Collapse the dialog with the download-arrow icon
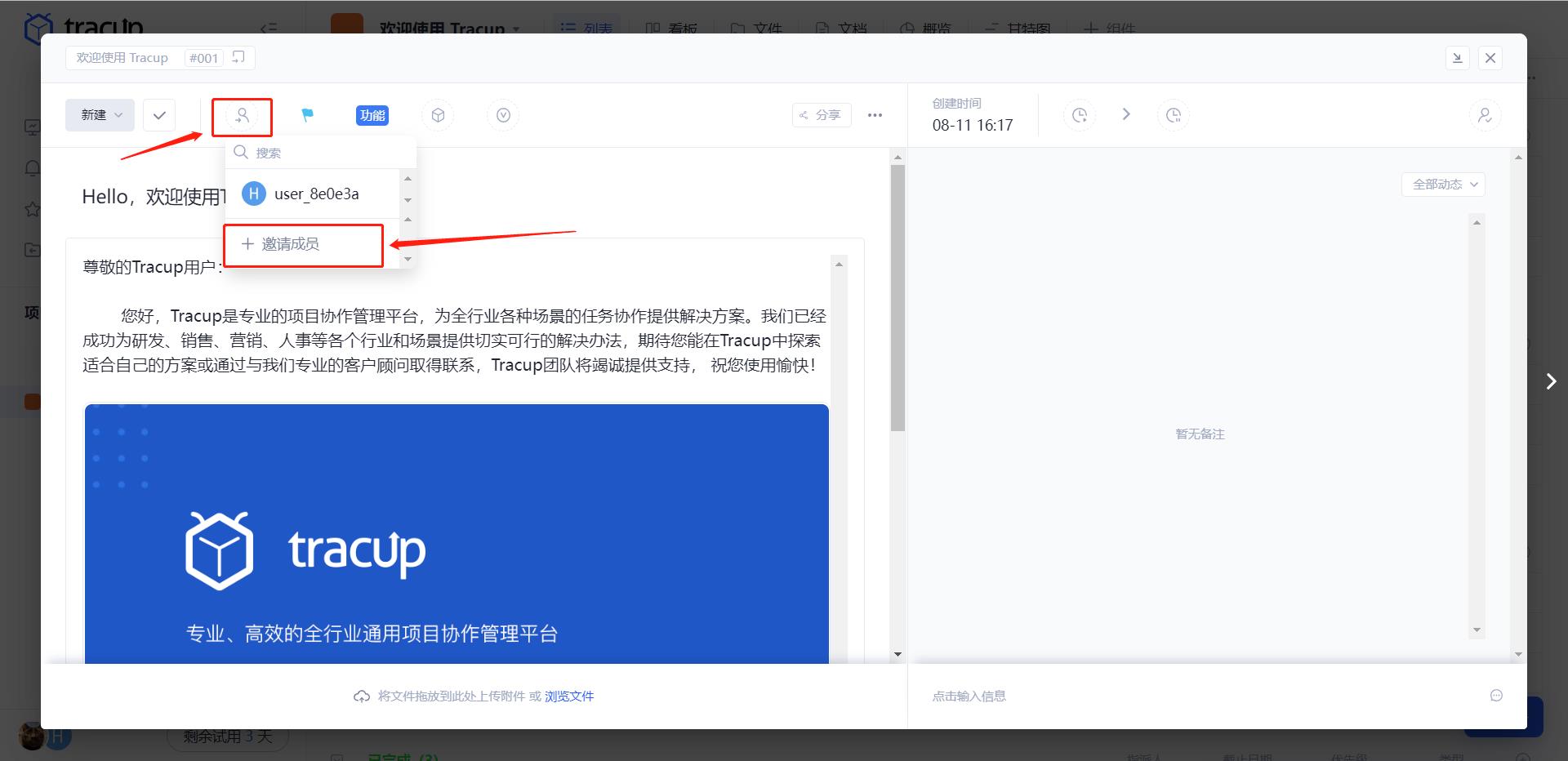The width and height of the screenshot is (1568, 761). 1458,58
